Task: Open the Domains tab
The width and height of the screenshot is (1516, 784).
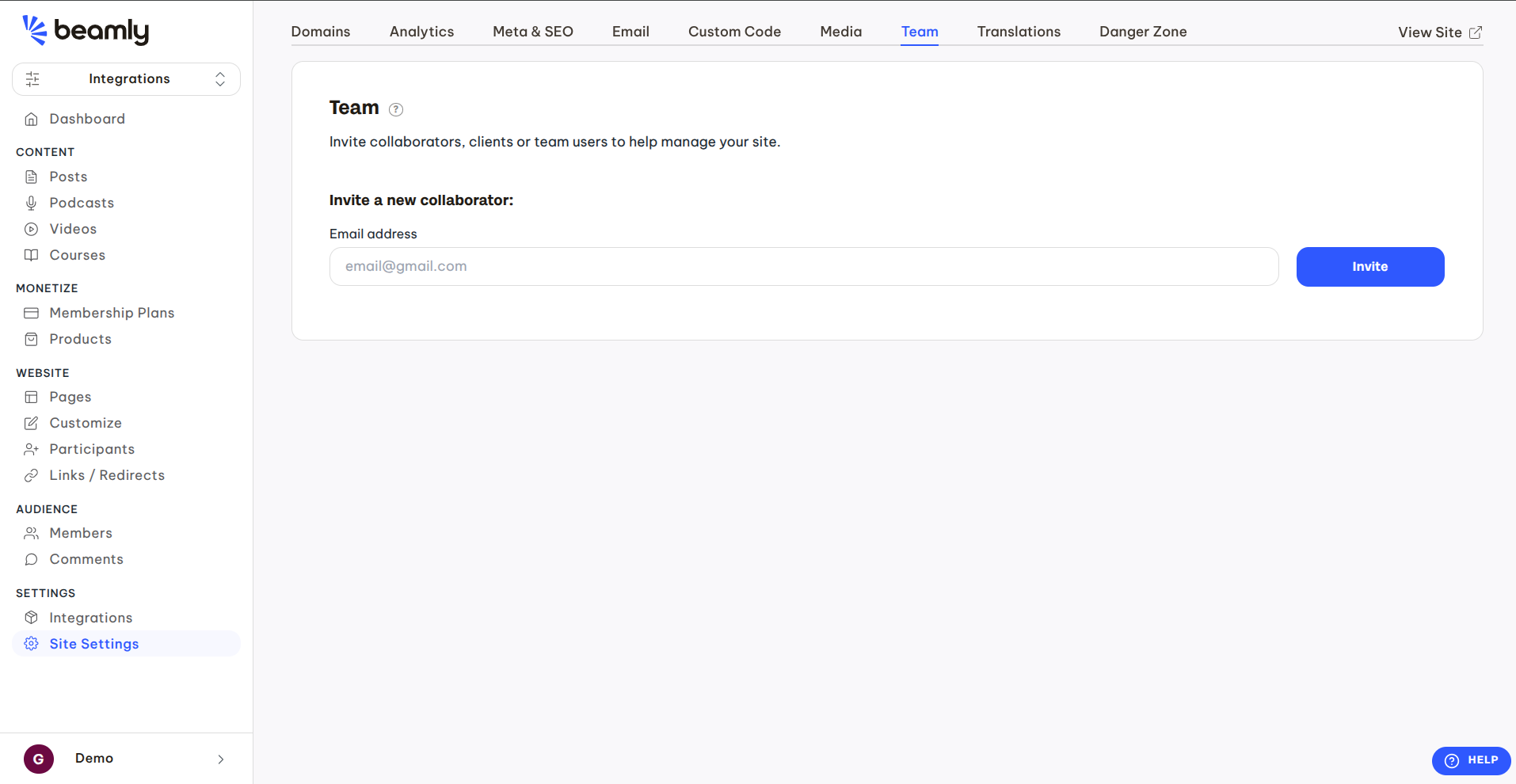Action: pyautogui.click(x=321, y=32)
